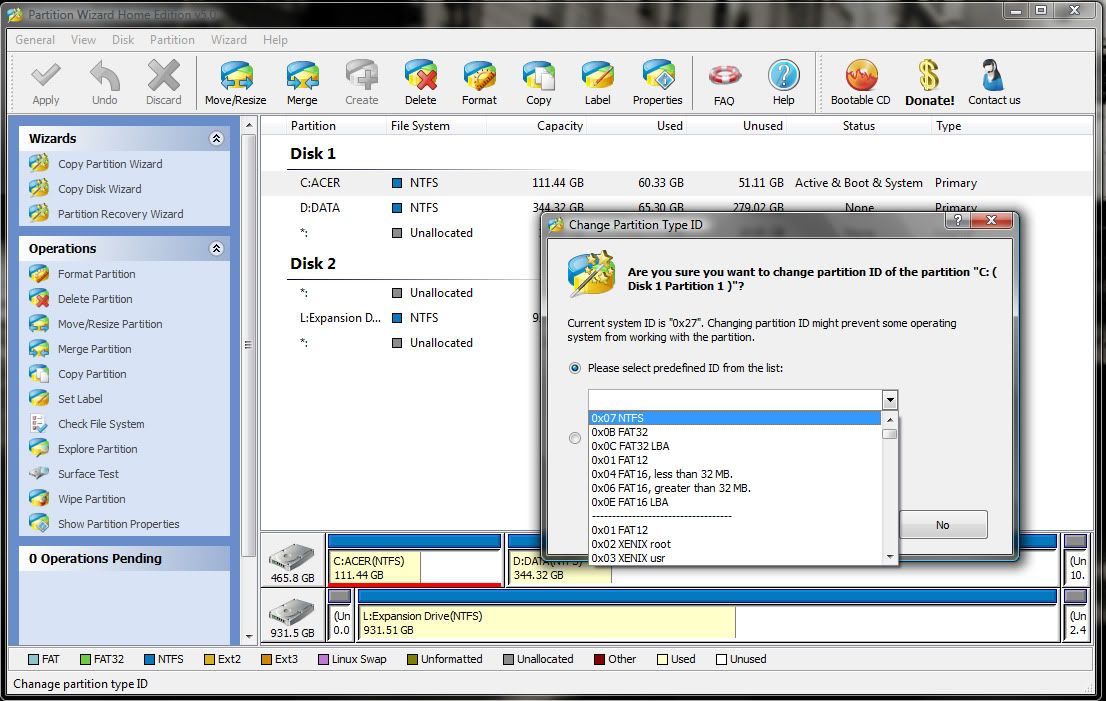1106x701 pixels.
Task: Choose Set Label in Operations panel
Action: coord(80,398)
